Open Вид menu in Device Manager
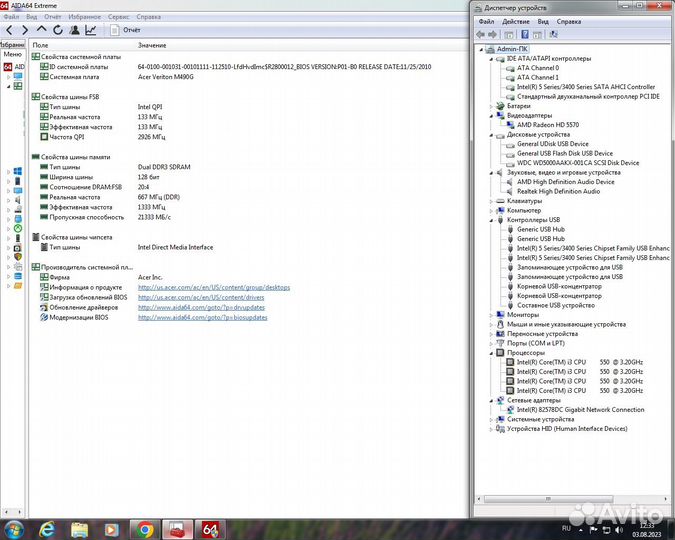675x540 pixels. [x=543, y=22]
